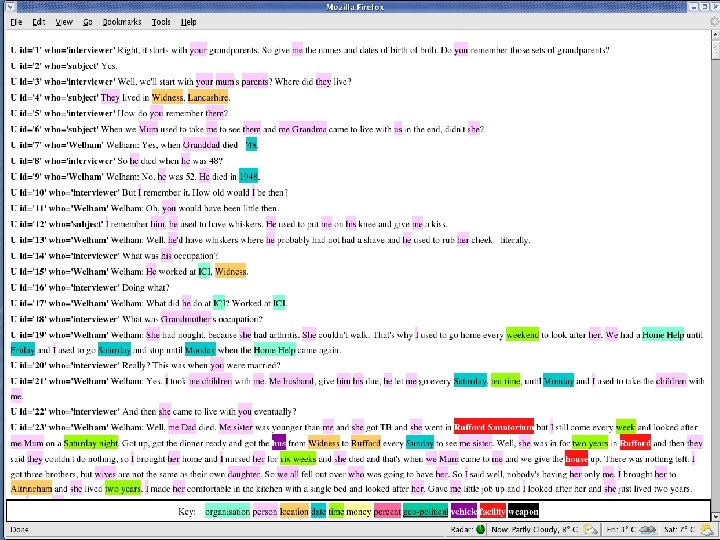Open the window menu icon in title bar

pyautogui.click(x=10, y=6)
